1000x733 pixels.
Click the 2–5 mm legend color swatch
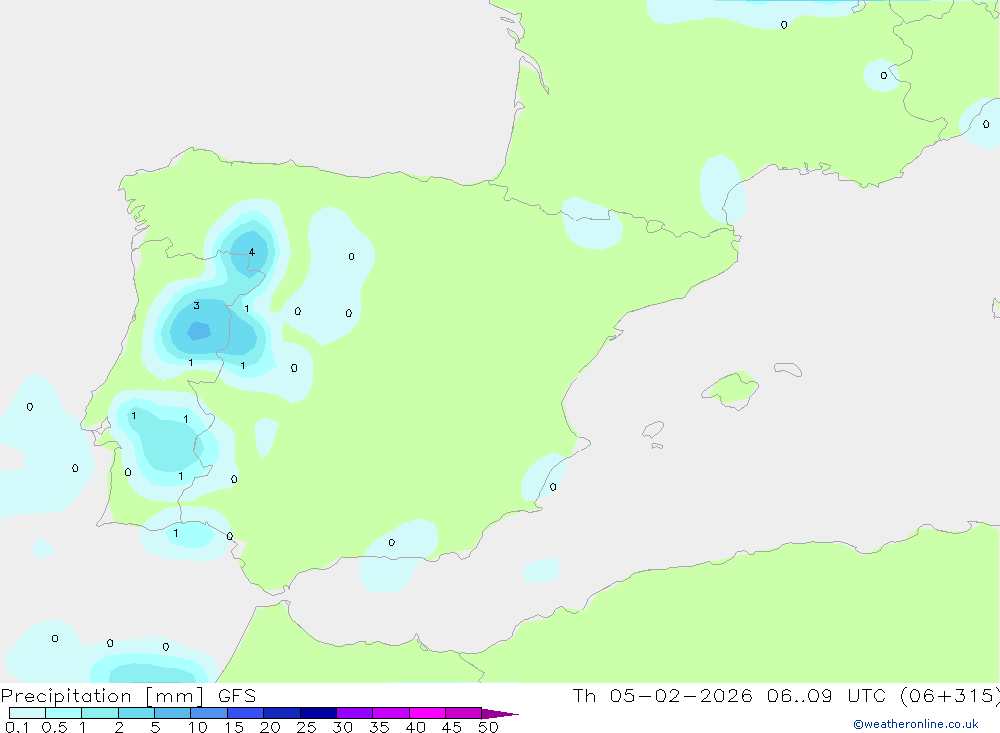(x=136, y=713)
